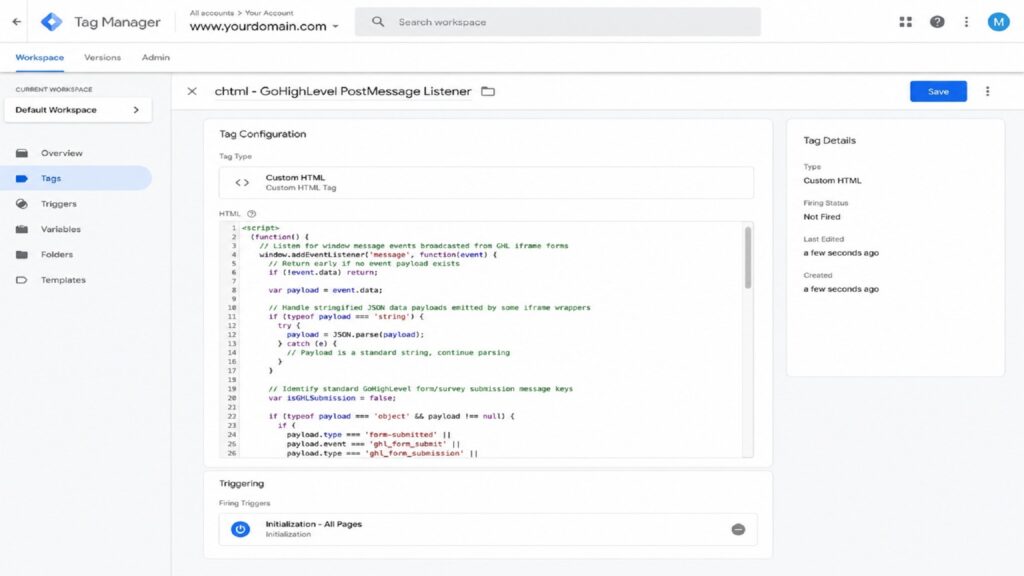Viewport: 1024px width, 576px height.
Task: Click the Tag Details heading
Action: [829, 140]
